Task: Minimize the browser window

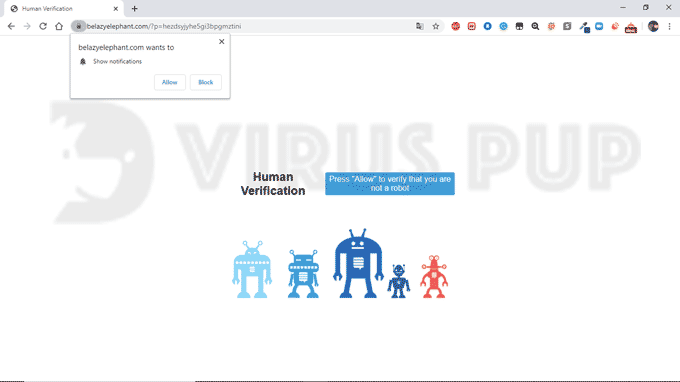Action: (623, 8)
